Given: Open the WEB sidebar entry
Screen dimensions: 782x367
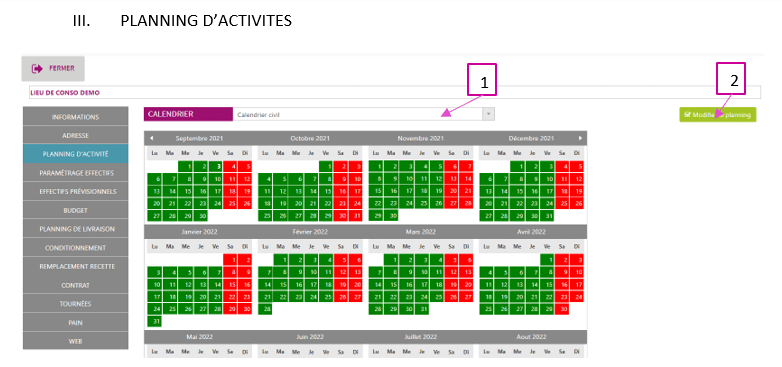Looking at the screenshot, I should point(75,341).
